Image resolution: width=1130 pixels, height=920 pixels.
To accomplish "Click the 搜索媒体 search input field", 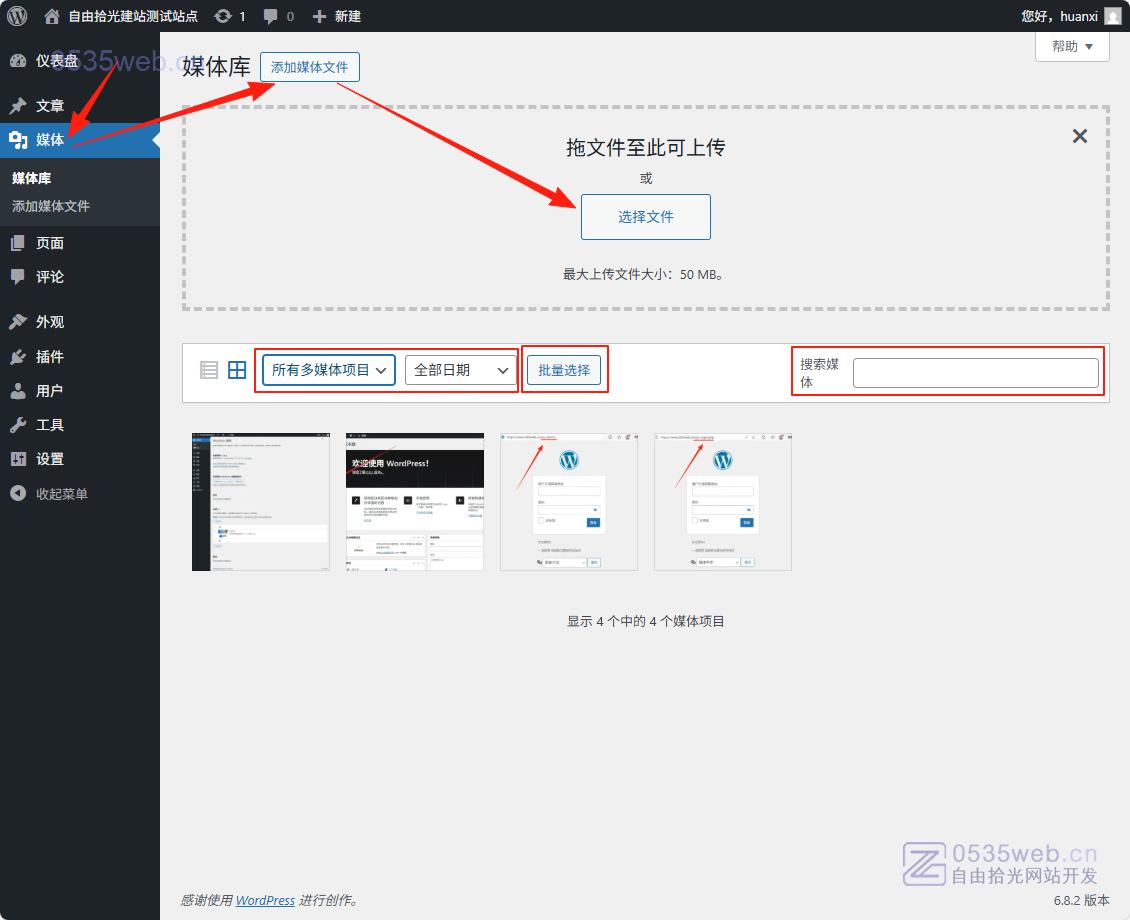I will click(975, 373).
